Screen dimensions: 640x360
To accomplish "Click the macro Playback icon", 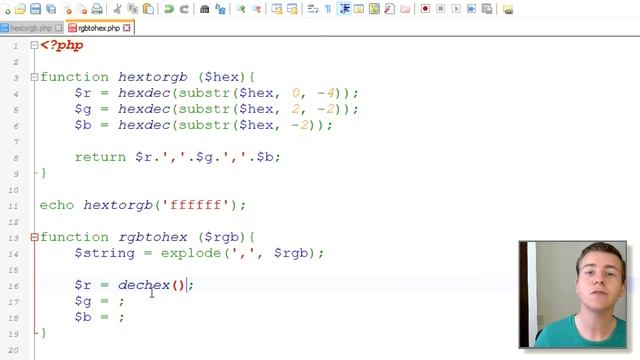I will click(456, 9).
